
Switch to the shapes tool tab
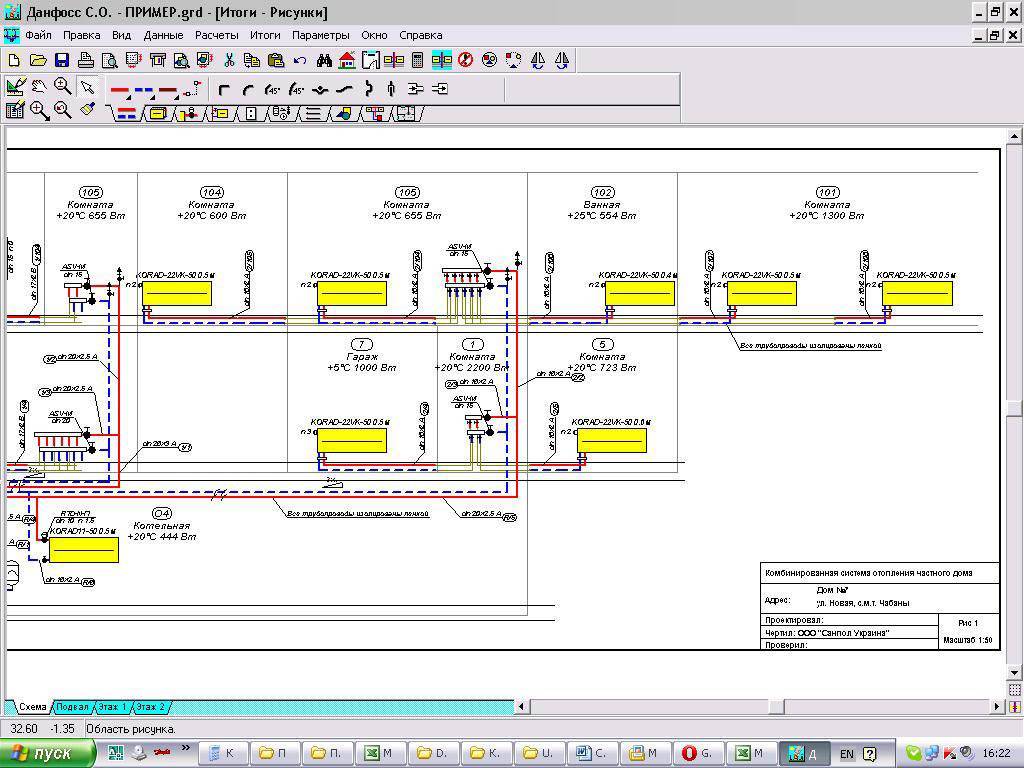[x=345, y=114]
